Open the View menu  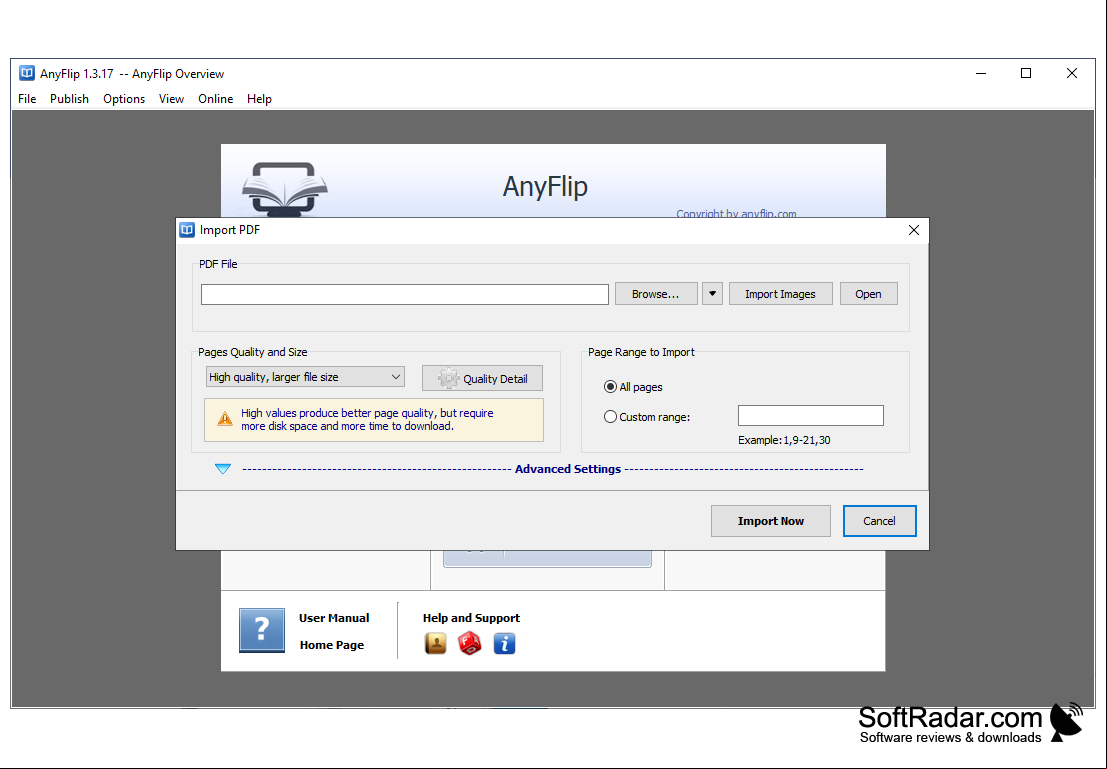pos(171,99)
